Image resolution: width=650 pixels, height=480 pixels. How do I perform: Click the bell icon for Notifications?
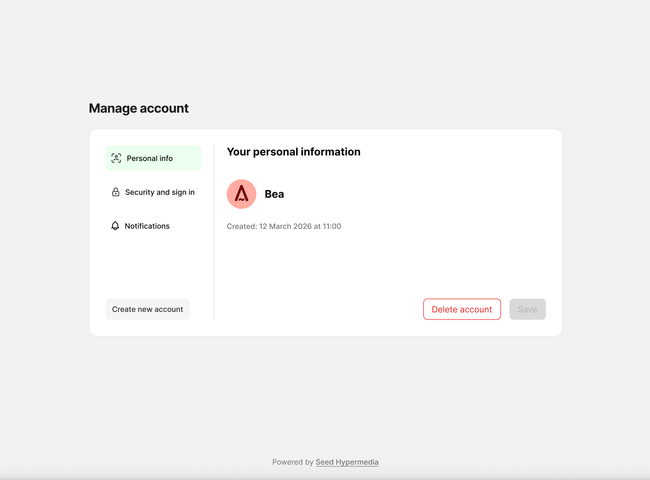tap(115, 226)
